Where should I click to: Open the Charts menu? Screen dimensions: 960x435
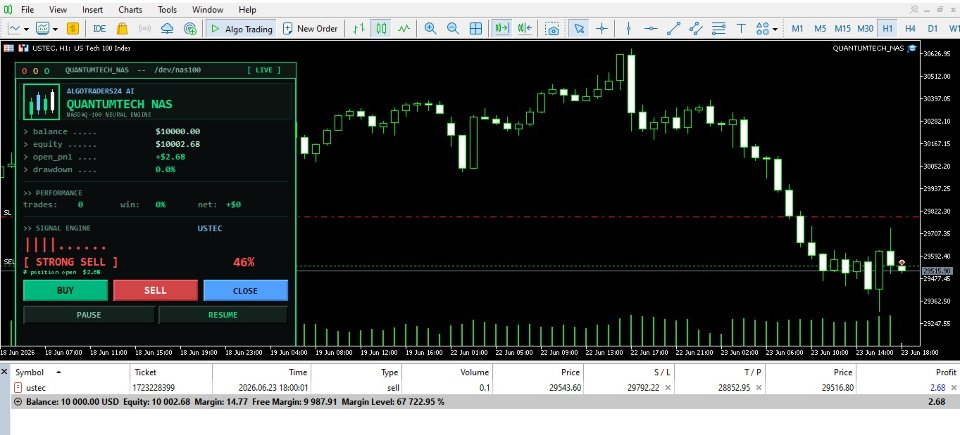pos(130,10)
